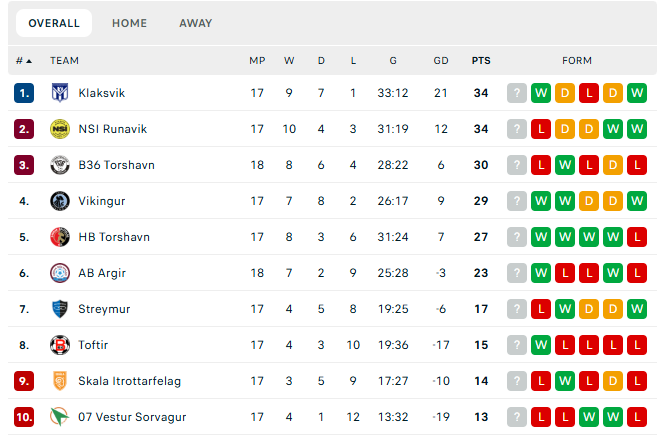Sort standings by GD column header
The image size is (666, 440).
[441, 61]
